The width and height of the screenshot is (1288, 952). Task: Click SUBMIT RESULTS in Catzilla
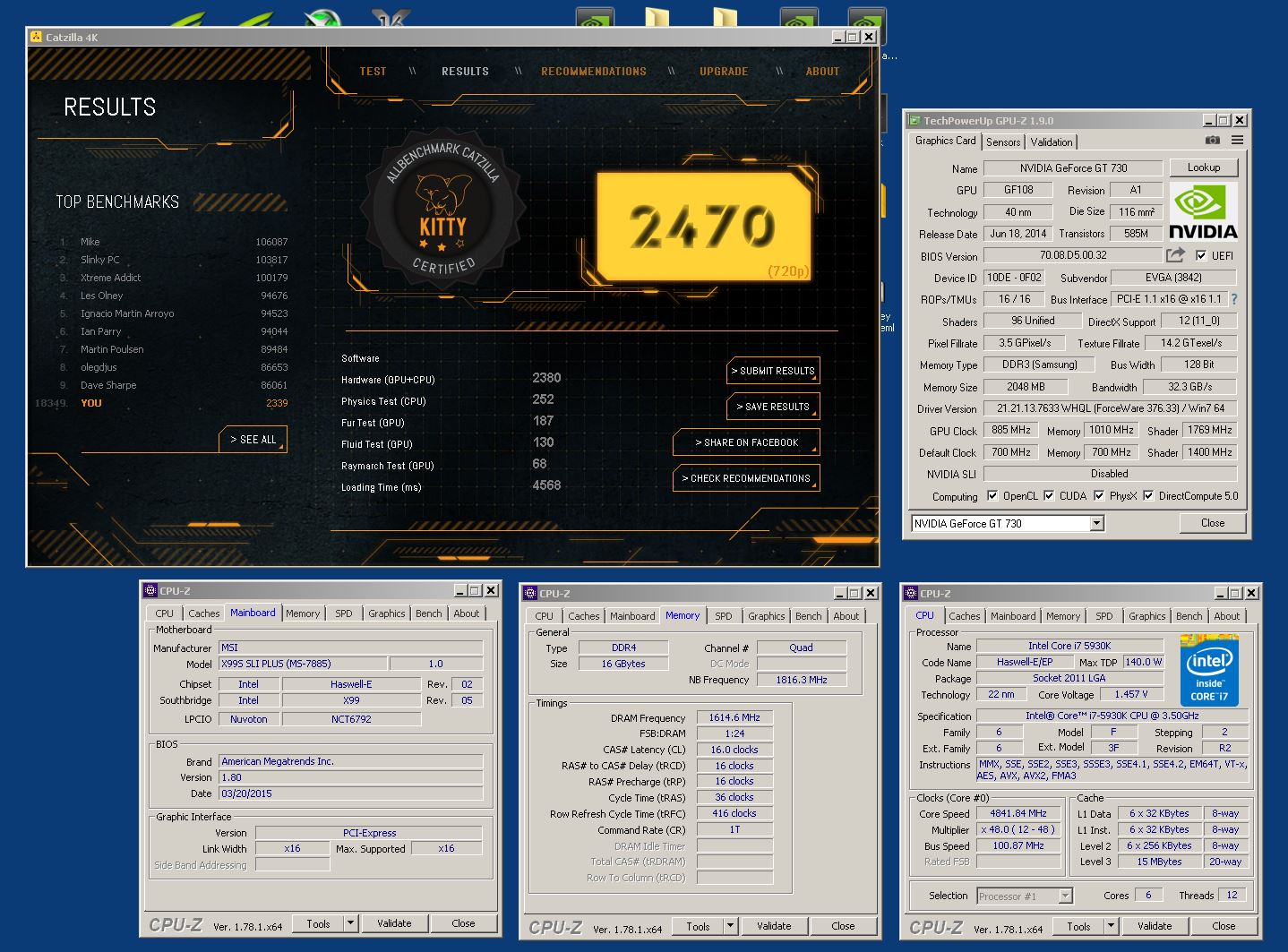tap(773, 371)
